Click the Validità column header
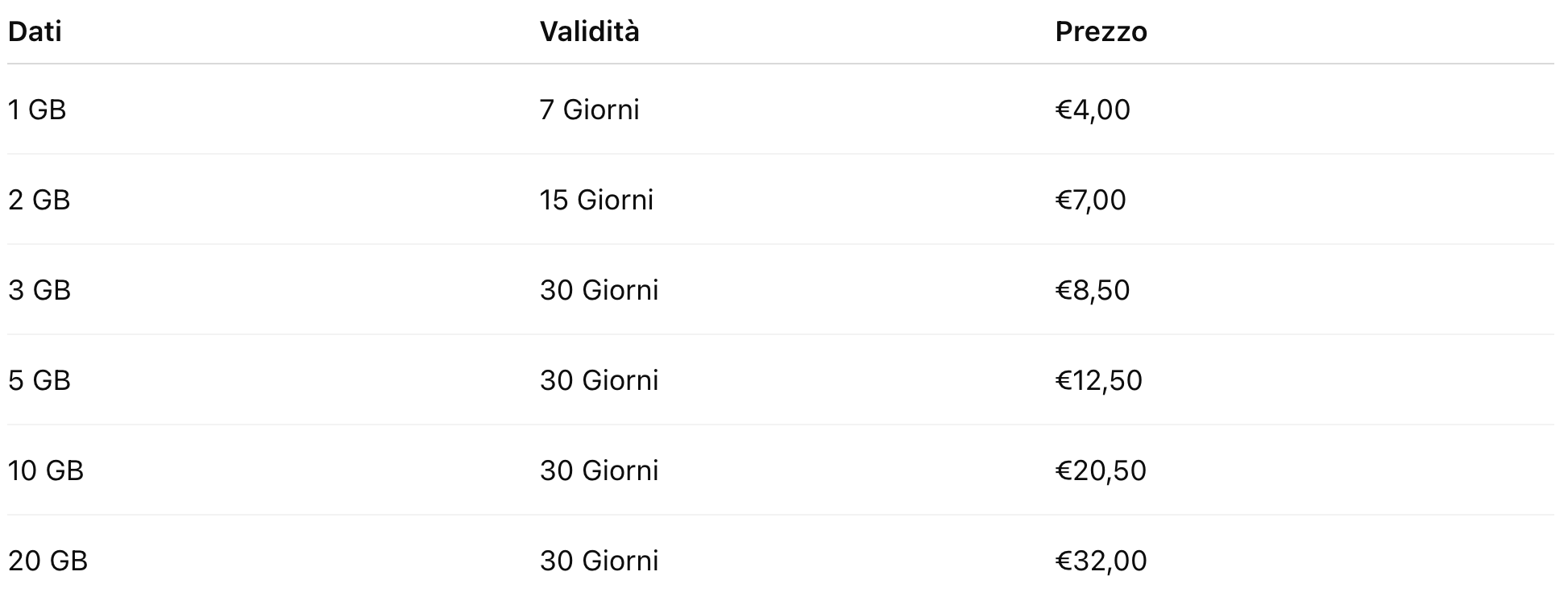This screenshot has width=1568, height=609. pos(589,32)
